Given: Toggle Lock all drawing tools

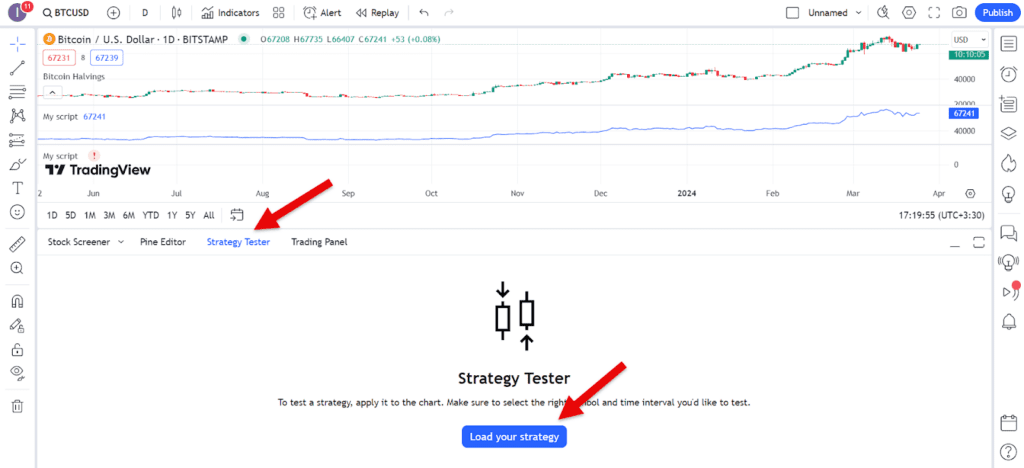Looking at the screenshot, I should pos(17,350).
